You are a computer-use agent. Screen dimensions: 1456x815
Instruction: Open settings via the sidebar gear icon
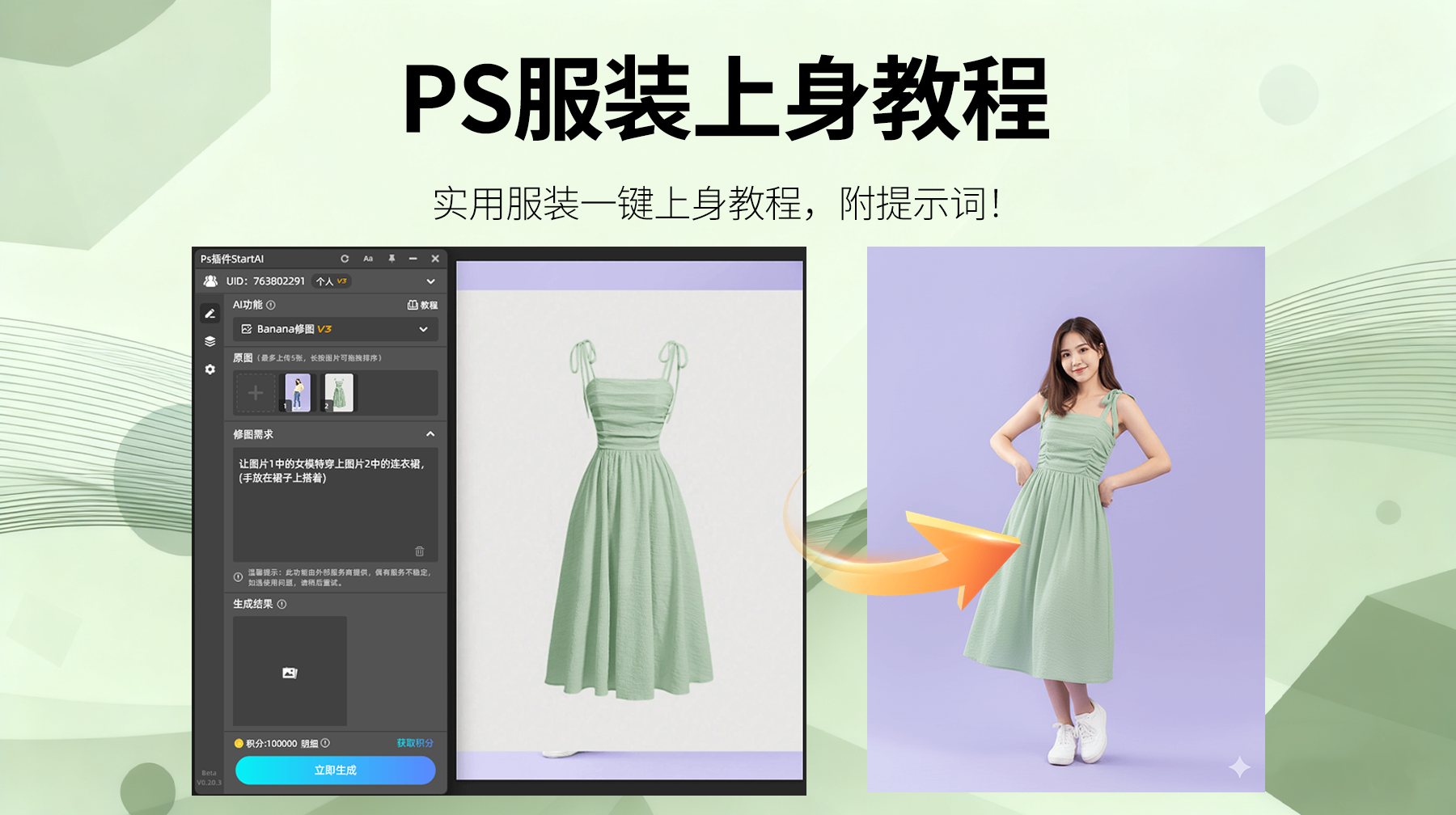tap(210, 369)
